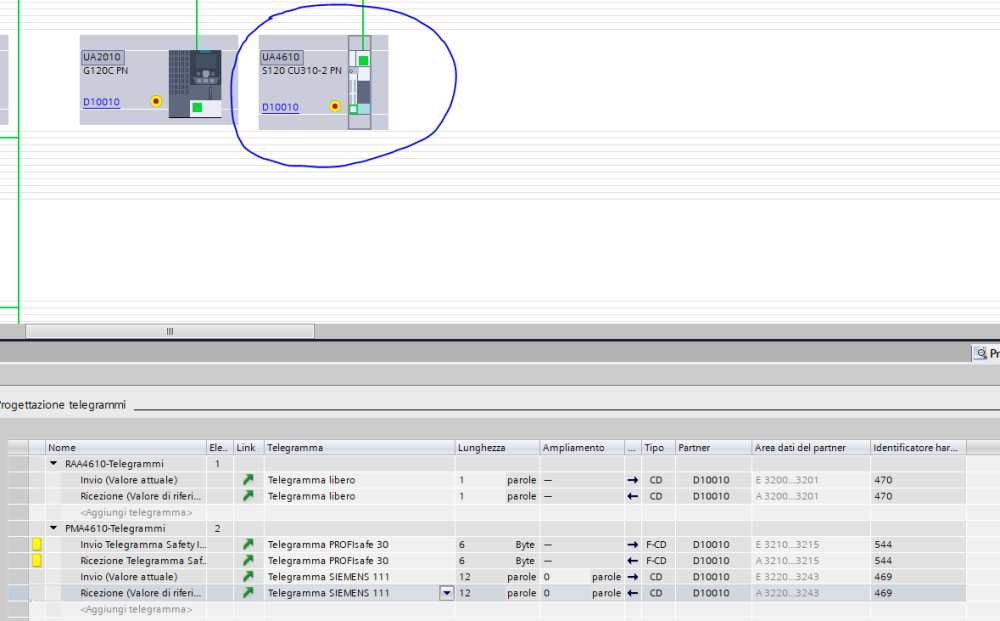Select Telegramma SIEMENS 111 in Invio row
Screen dimensions: 1000x621
tap(328, 576)
